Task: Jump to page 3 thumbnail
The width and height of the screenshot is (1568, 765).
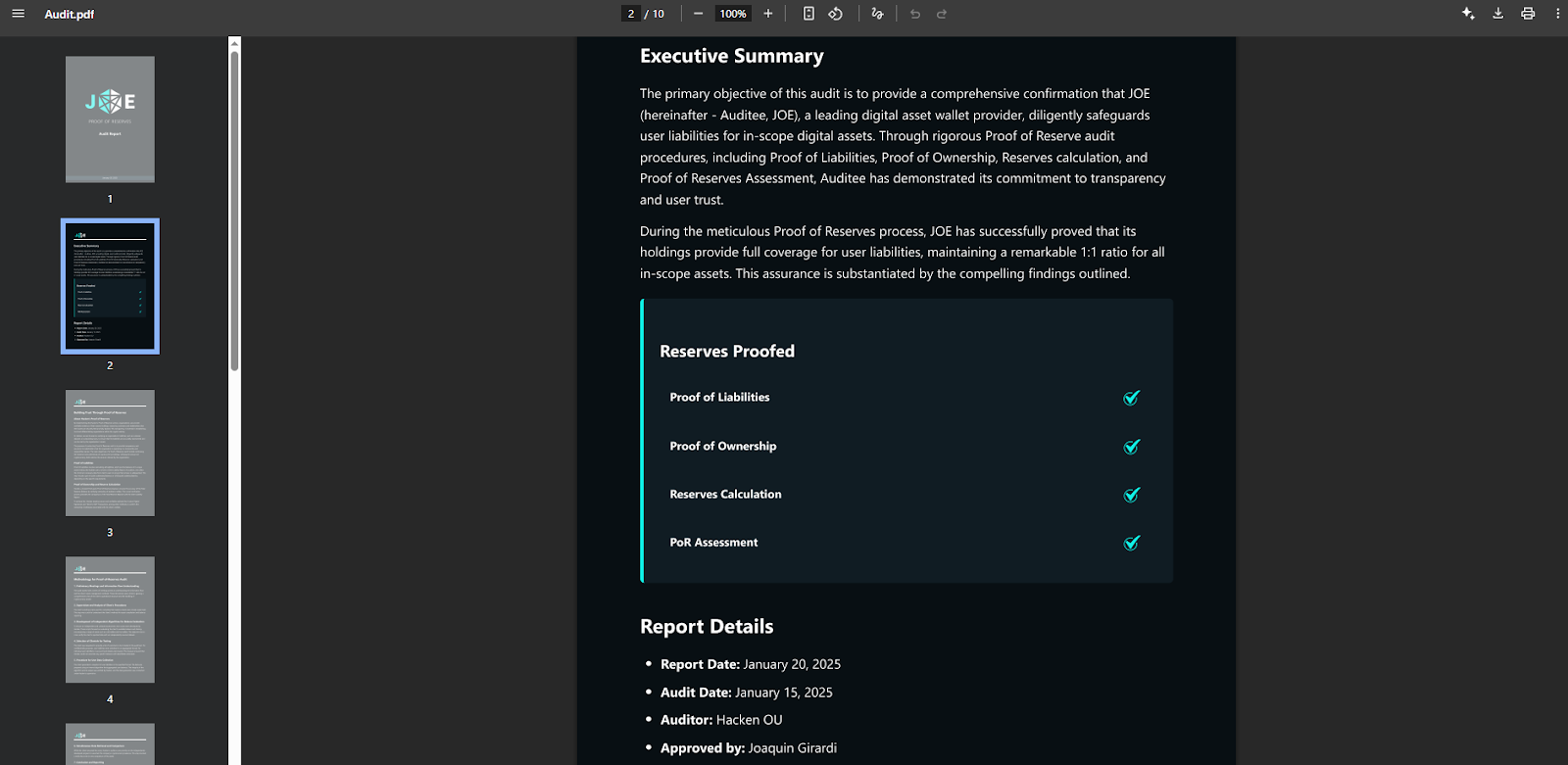Action: pyautogui.click(x=110, y=453)
